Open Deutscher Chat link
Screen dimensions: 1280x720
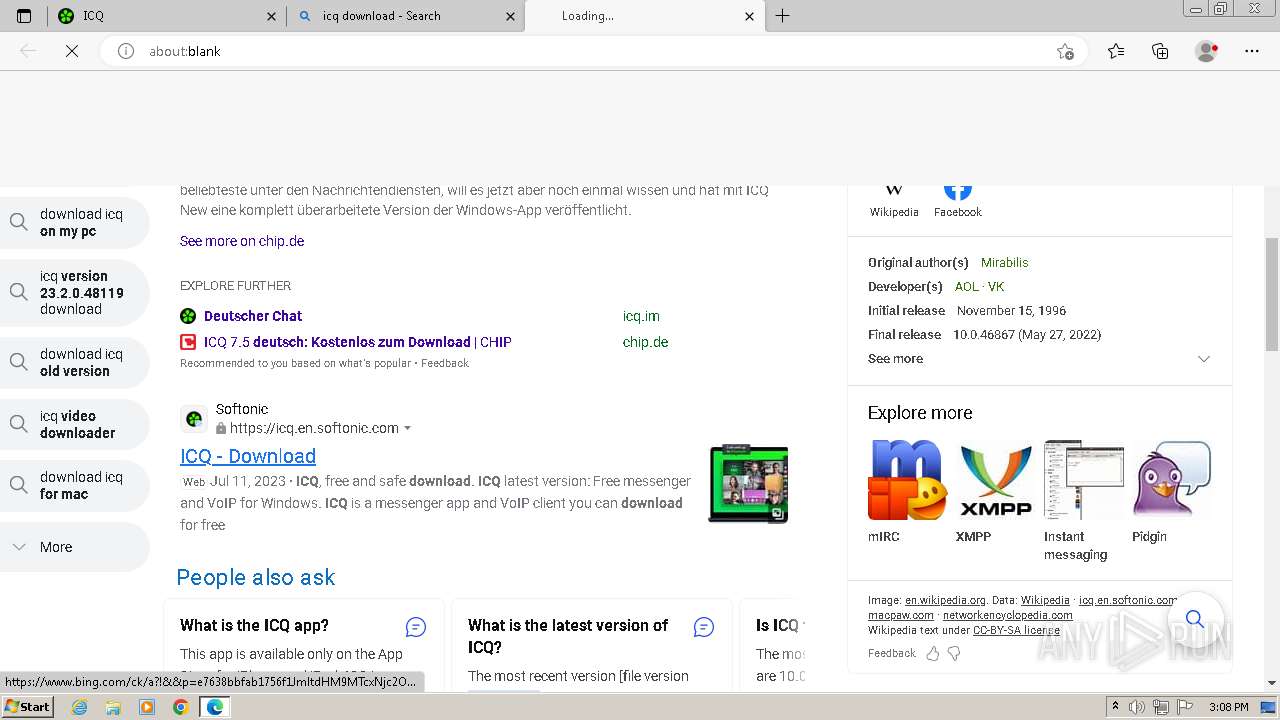(x=253, y=316)
